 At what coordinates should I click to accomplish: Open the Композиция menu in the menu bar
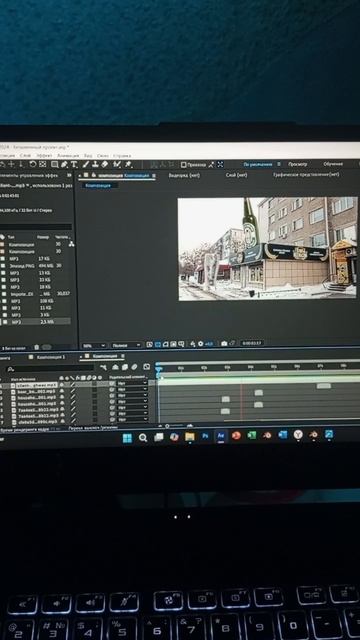point(7,156)
